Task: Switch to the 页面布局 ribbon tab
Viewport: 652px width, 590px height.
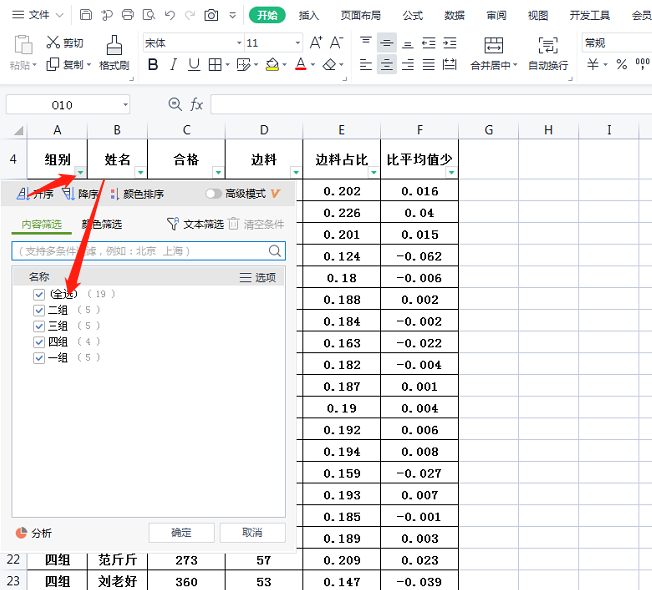Action: pyautogui.click(x=361, y=15)
